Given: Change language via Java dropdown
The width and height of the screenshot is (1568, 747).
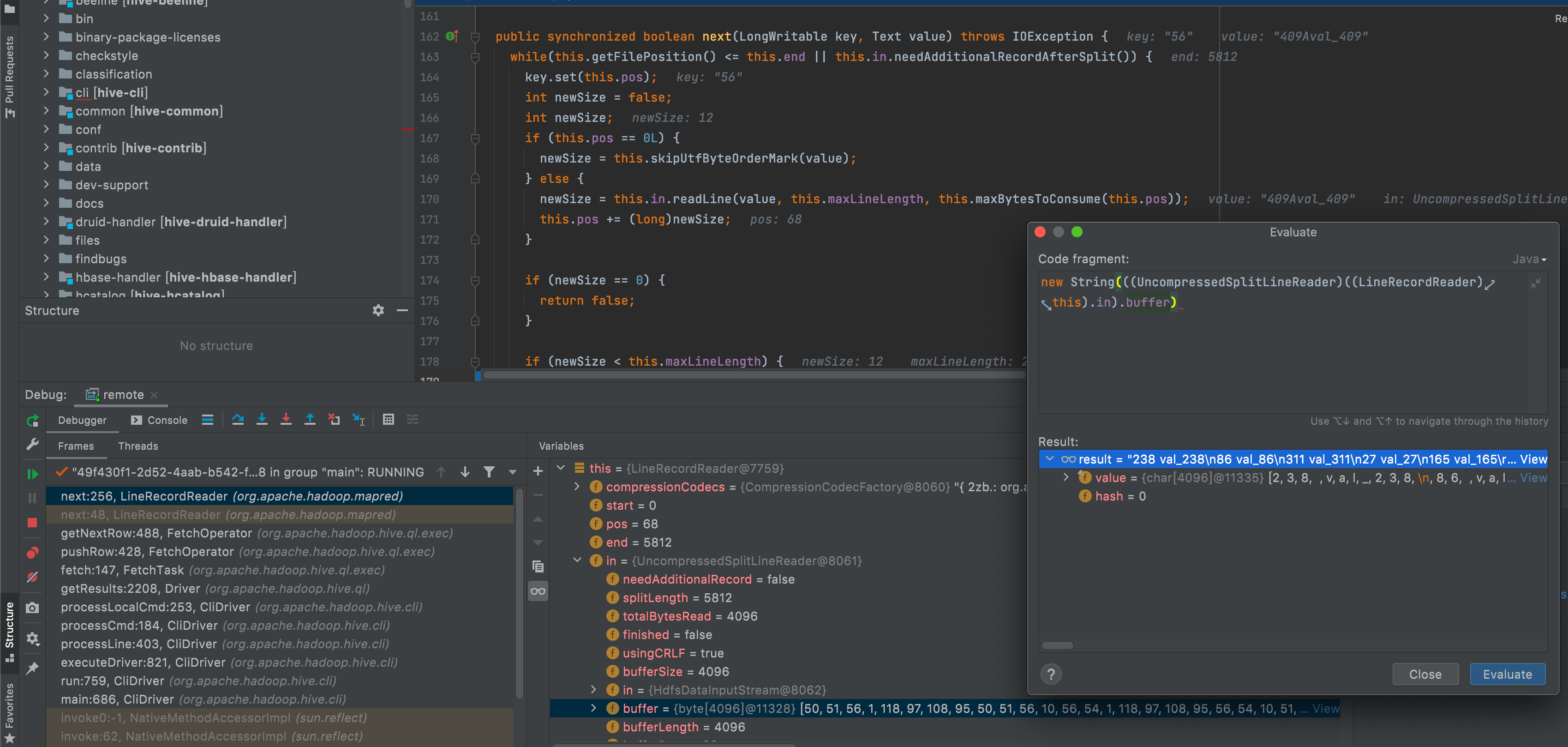Looking at the screenshot, I should (x=1529, y=259).
